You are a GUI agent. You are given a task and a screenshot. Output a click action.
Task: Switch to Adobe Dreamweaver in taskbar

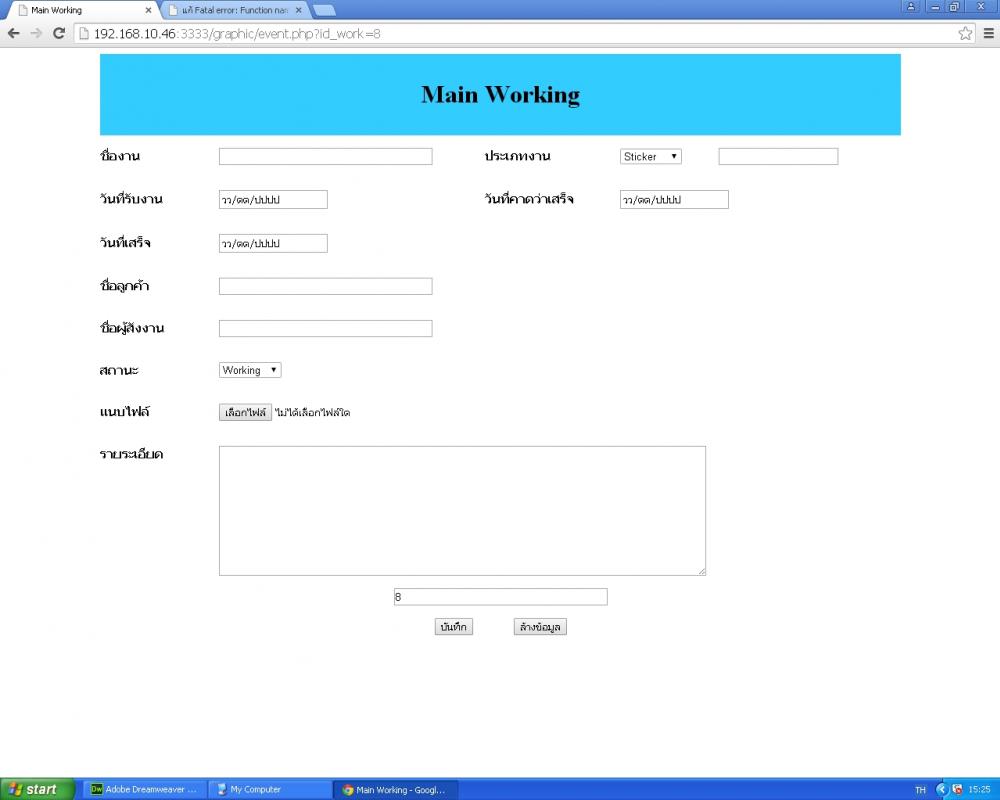coord(145,789)
